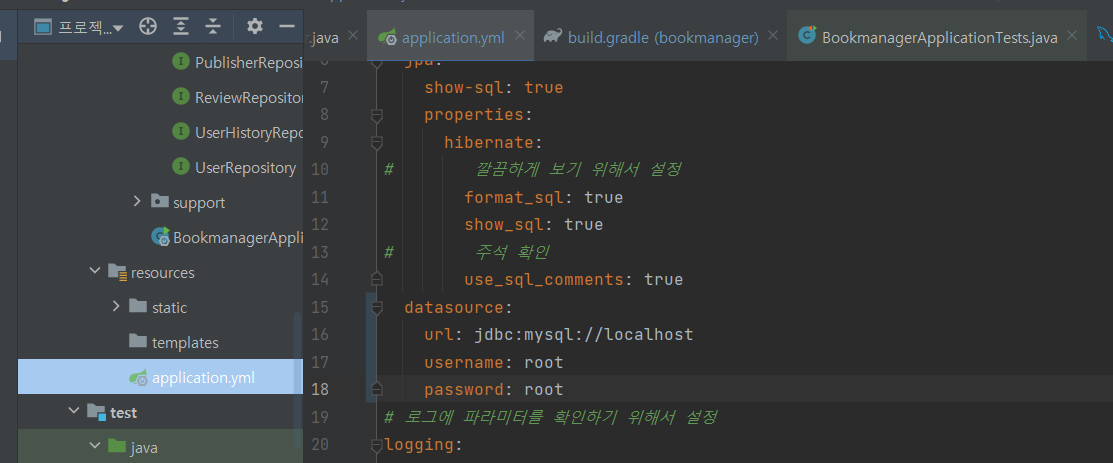Click the format_sql key on line 11
Viewport: 1113px width, 463px height.
point(515,197)
